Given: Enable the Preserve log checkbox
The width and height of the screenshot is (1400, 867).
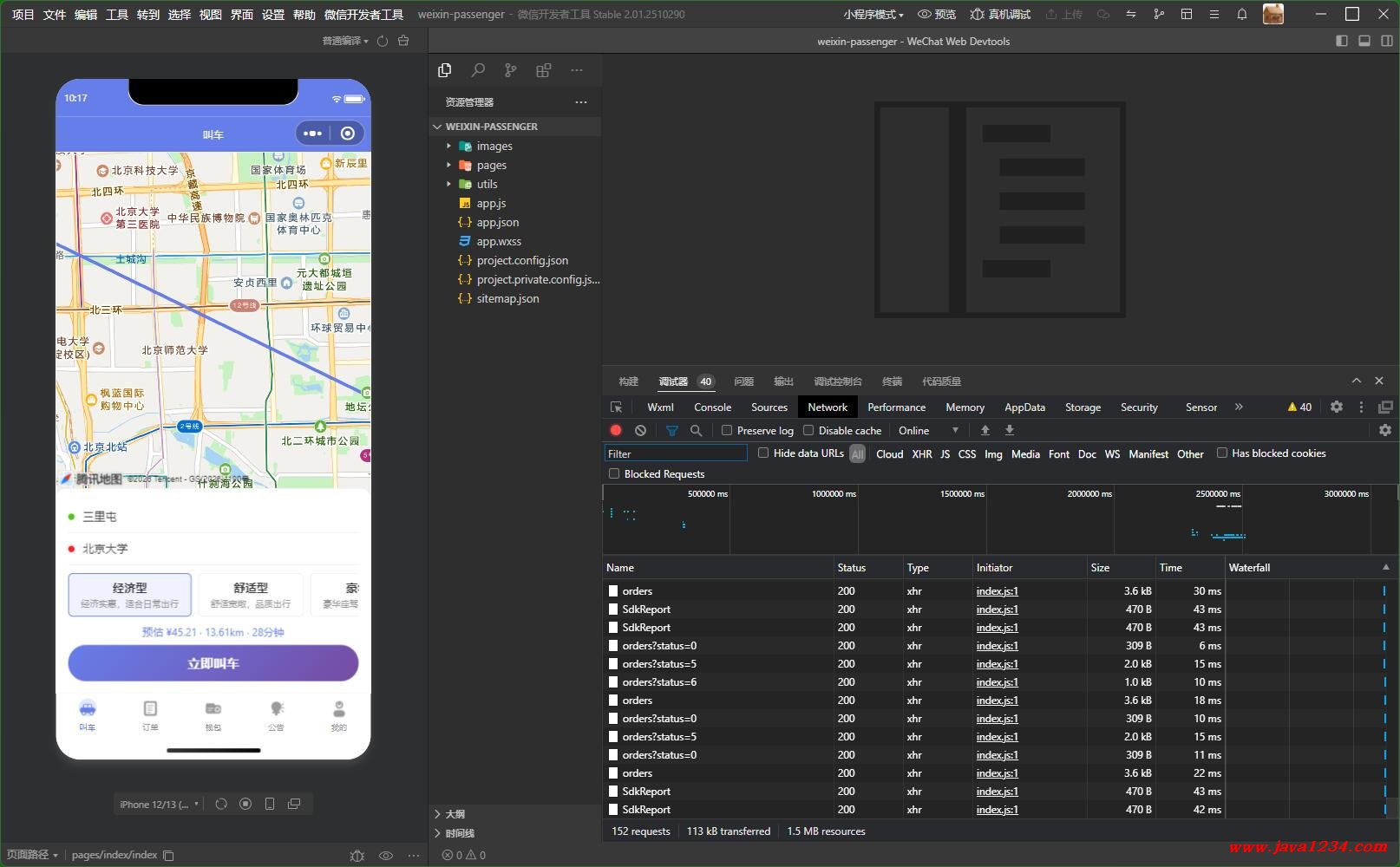Looking at the screenshot, I should 727,430.
